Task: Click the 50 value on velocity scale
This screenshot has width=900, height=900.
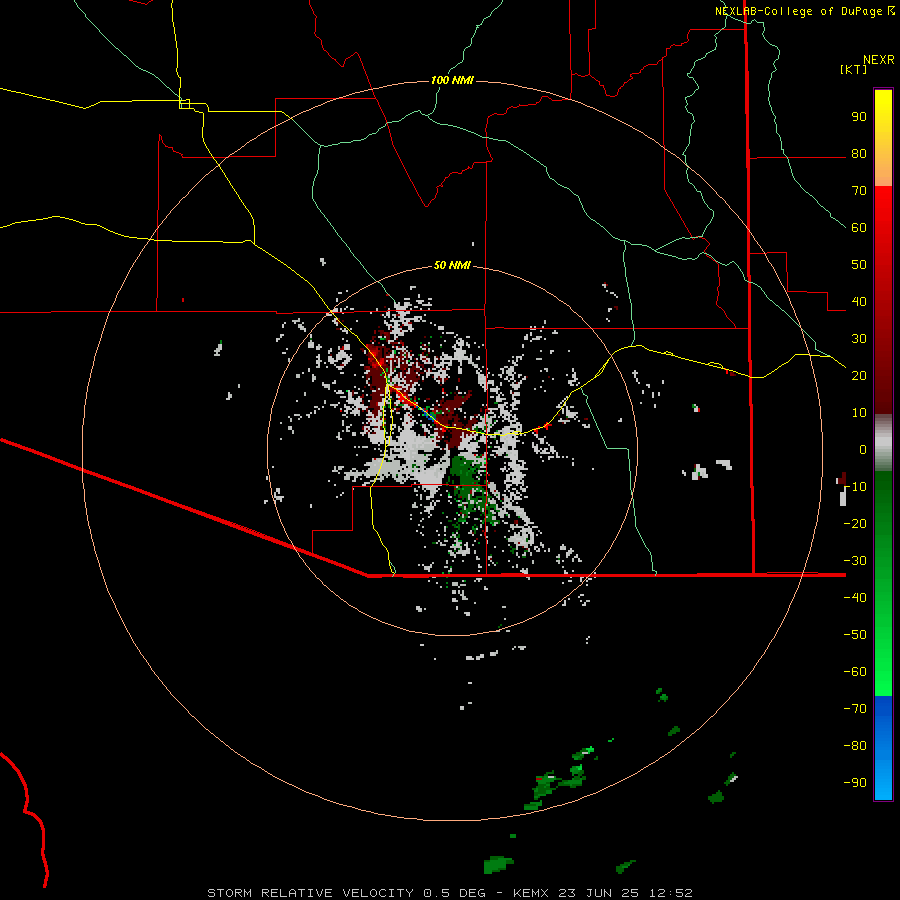Action: (x=859, y=265)
